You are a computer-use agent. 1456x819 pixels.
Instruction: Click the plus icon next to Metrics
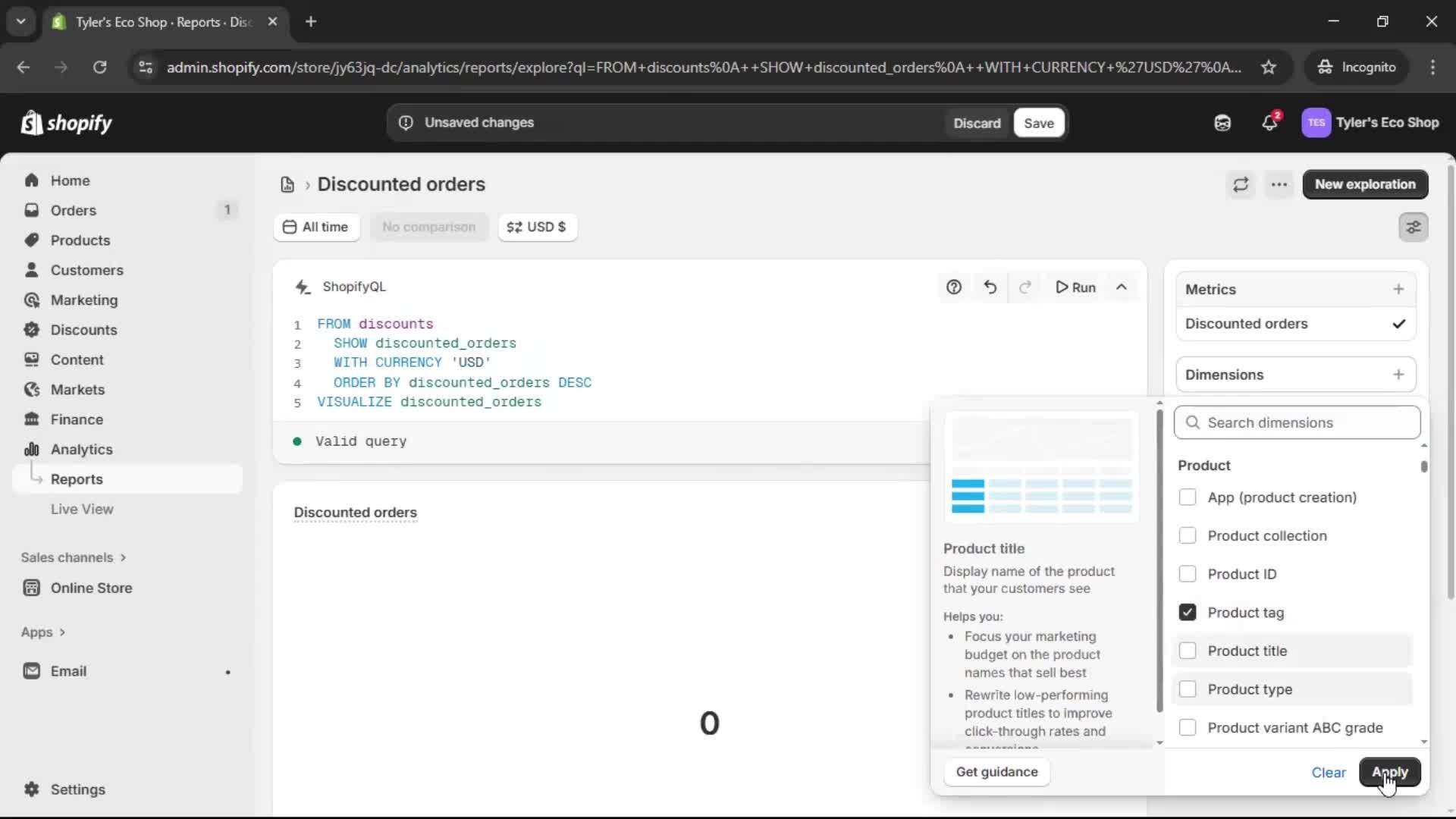coord(1398,289)
